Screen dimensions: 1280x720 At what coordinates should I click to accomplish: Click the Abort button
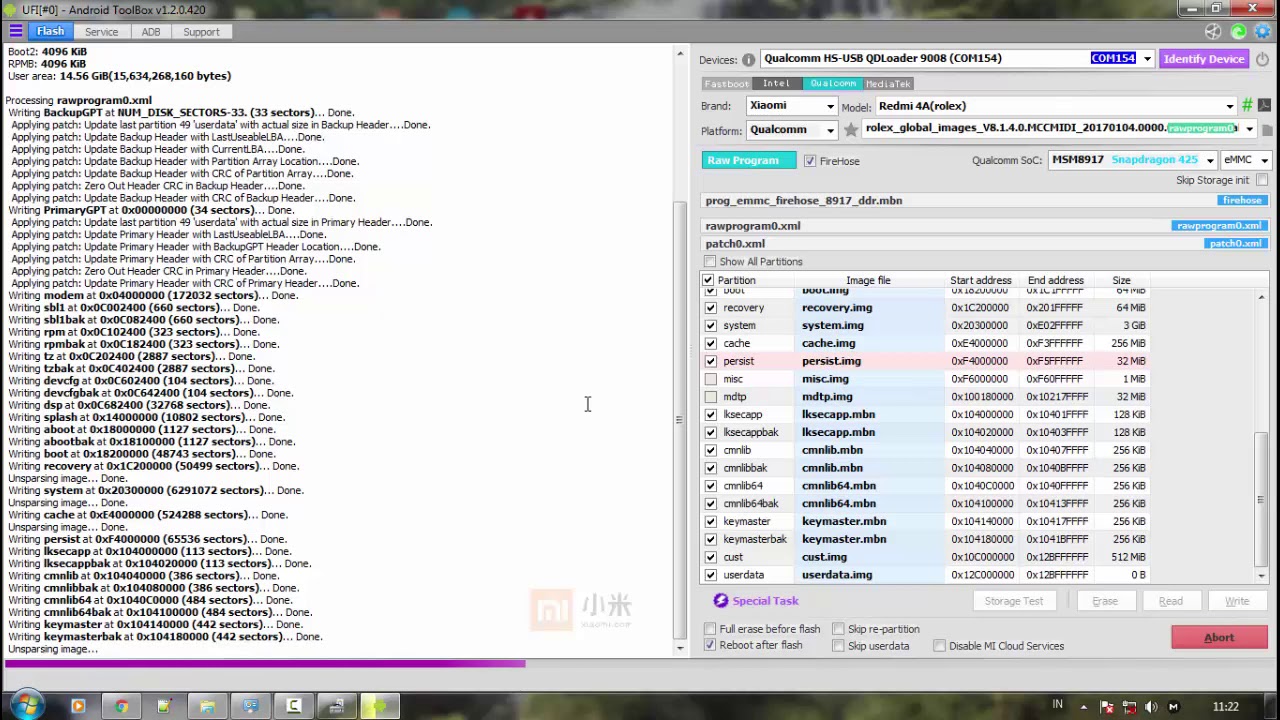(x=1219, y=638)
